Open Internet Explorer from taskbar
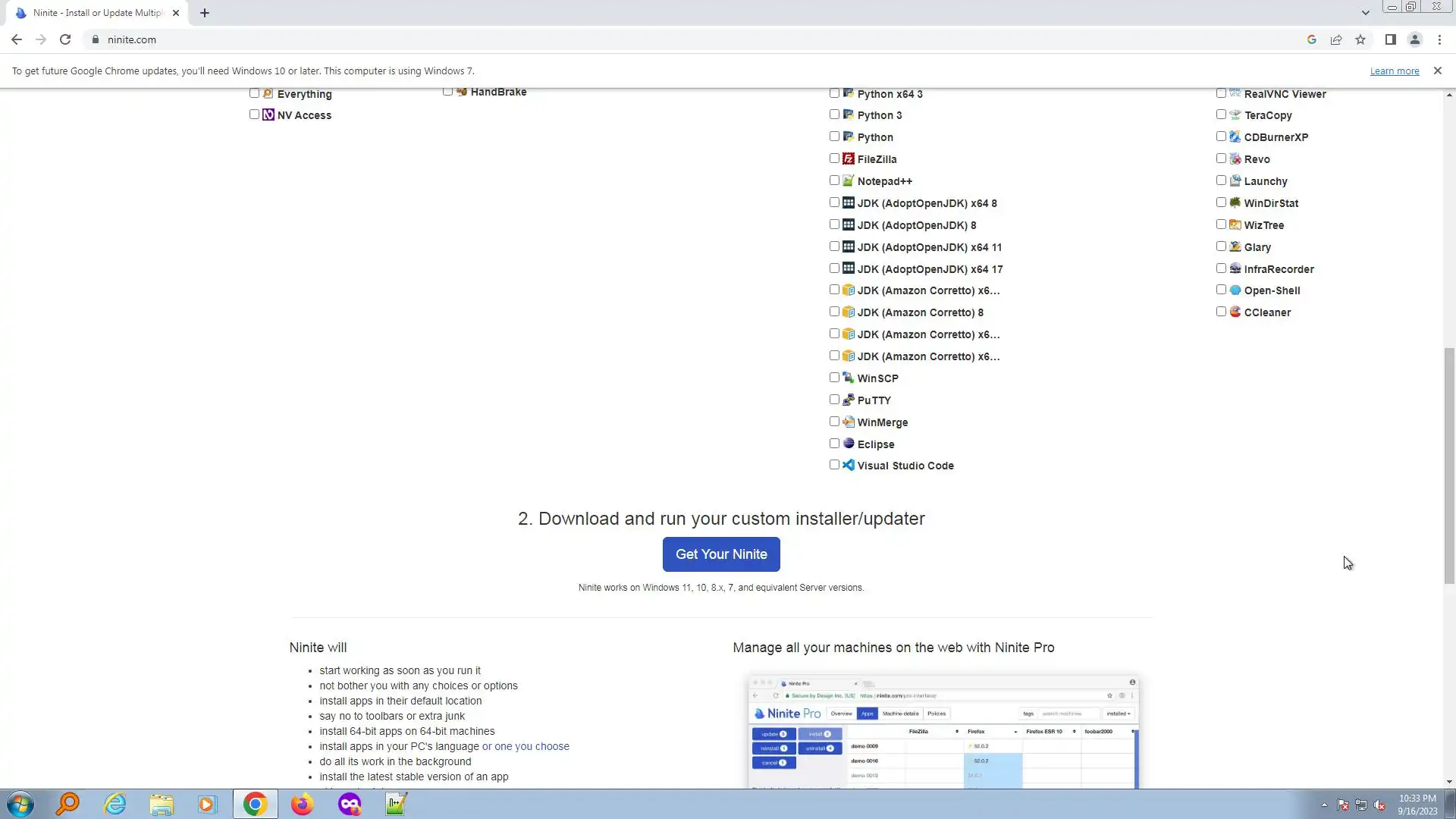Viewport: 1456px width, 819px height. pyautogui.click(x=115, y=804)
